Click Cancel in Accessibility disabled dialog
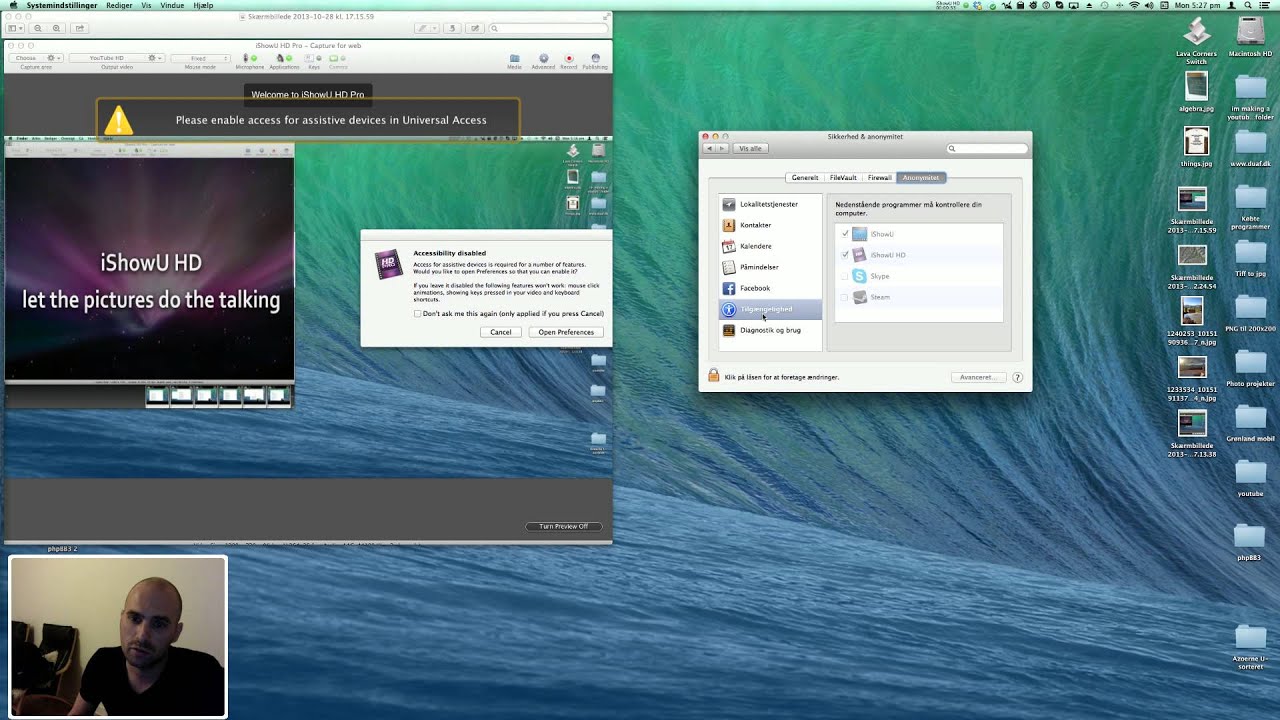This screenshot has height=720, width=1280. tap(500, 332)
